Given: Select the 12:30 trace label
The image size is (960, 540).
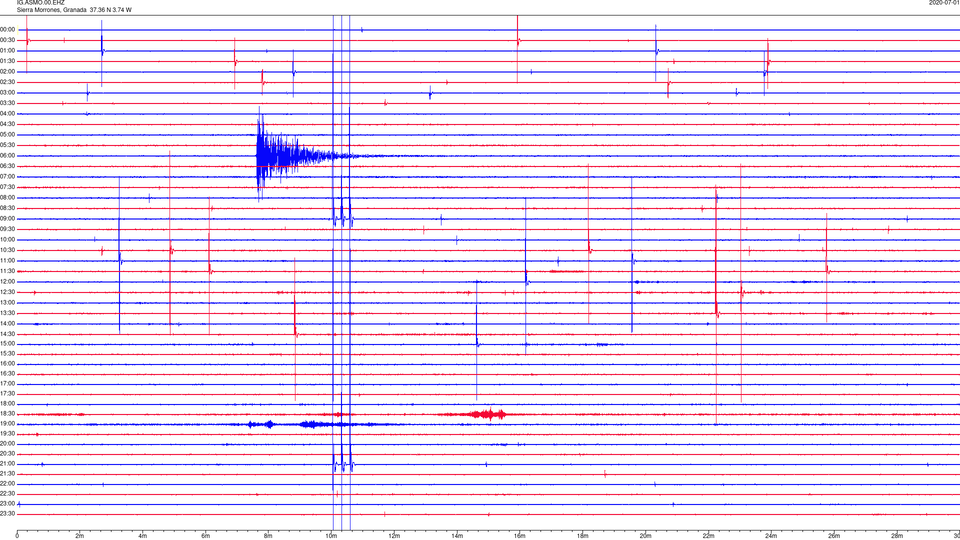Looking at the screenshot, I should (8, 292).
